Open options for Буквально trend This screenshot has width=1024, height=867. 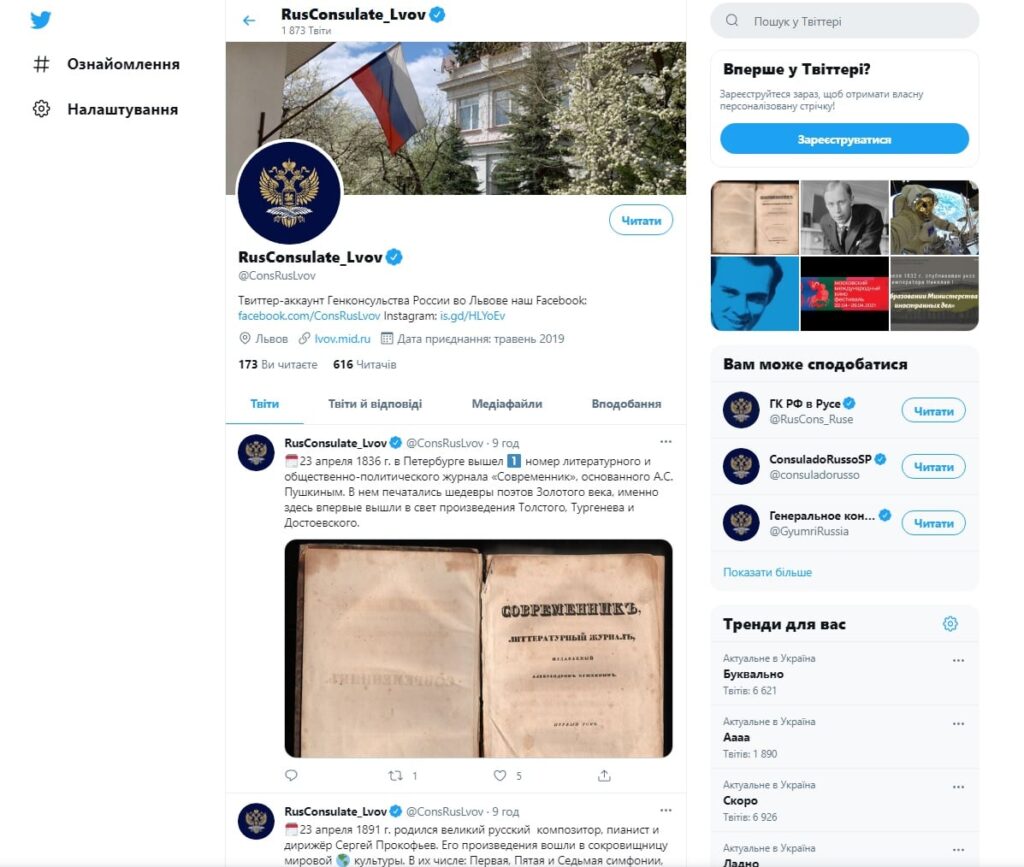[x=958, y=660]
